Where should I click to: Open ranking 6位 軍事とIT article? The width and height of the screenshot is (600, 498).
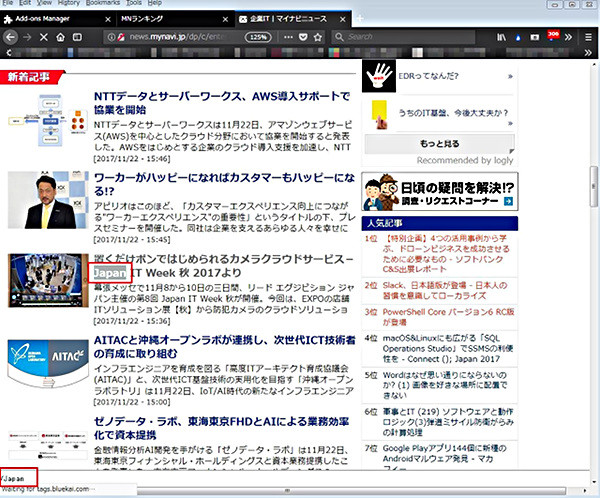[x=448, y=422]
